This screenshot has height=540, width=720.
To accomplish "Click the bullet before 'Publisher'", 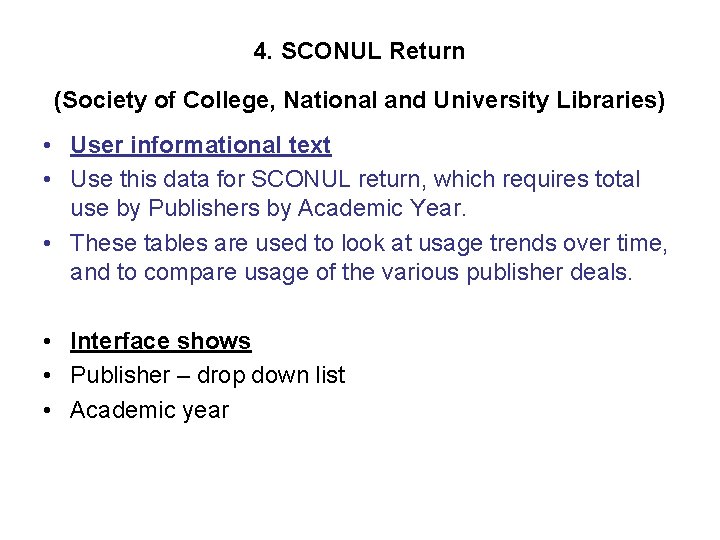I will coord(47,376).
